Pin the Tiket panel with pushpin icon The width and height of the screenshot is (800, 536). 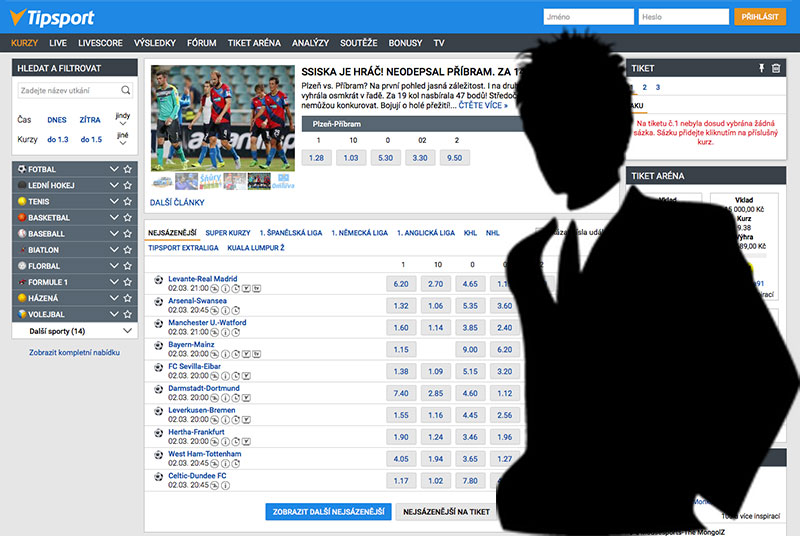[761, 68]
